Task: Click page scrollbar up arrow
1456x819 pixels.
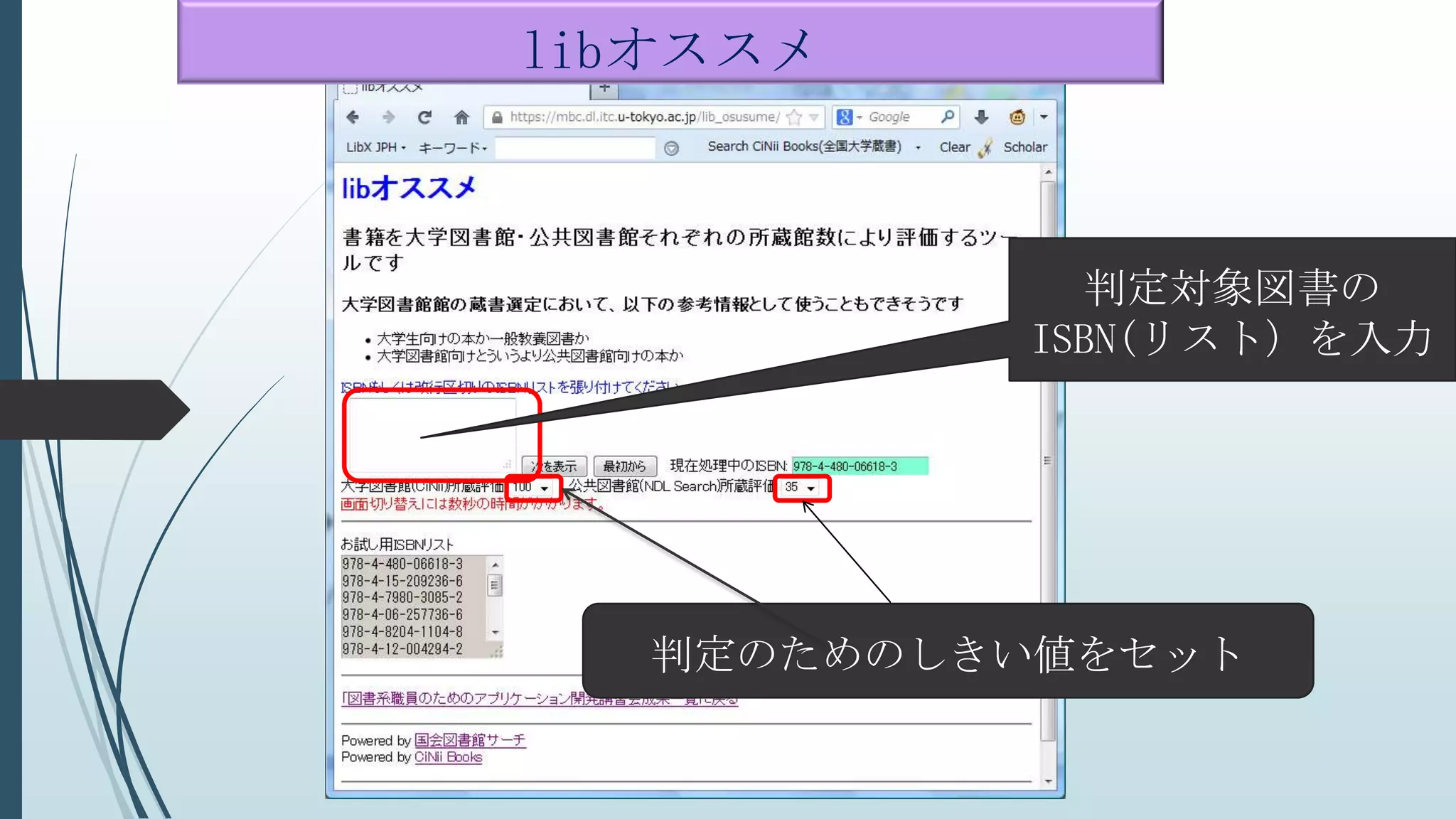Action: click(1048, 172)
